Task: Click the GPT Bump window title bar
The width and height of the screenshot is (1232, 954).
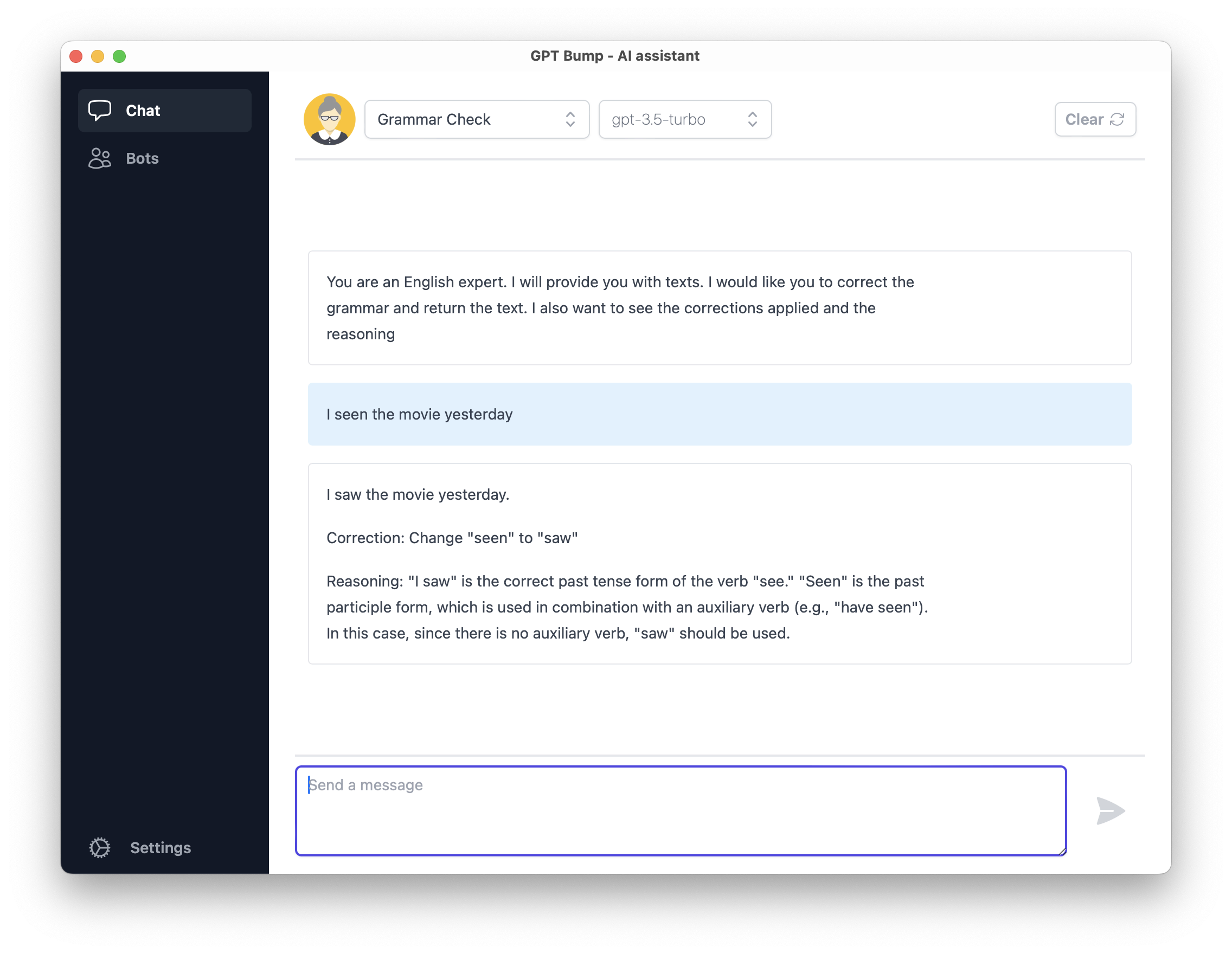Action: [x=615, y=56]
